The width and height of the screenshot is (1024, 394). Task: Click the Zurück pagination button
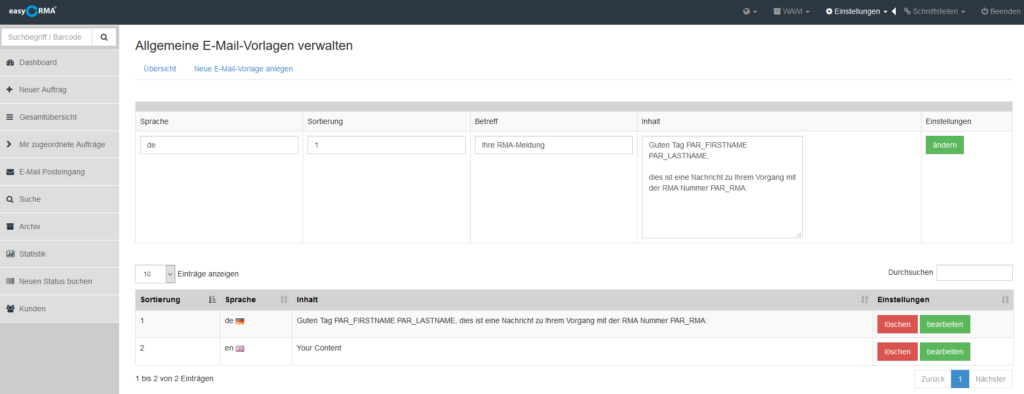click(x=933, y=379)
